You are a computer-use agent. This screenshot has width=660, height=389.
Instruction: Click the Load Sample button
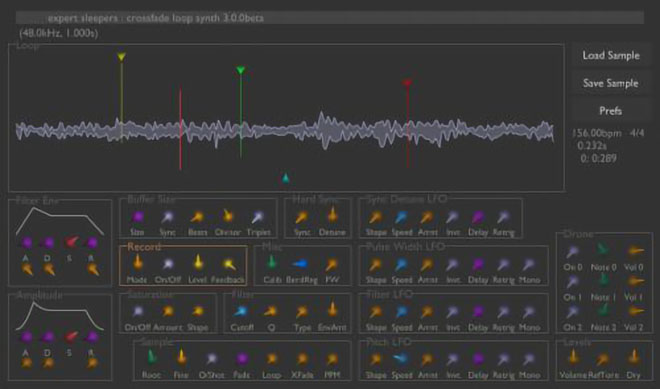(610, 55)
